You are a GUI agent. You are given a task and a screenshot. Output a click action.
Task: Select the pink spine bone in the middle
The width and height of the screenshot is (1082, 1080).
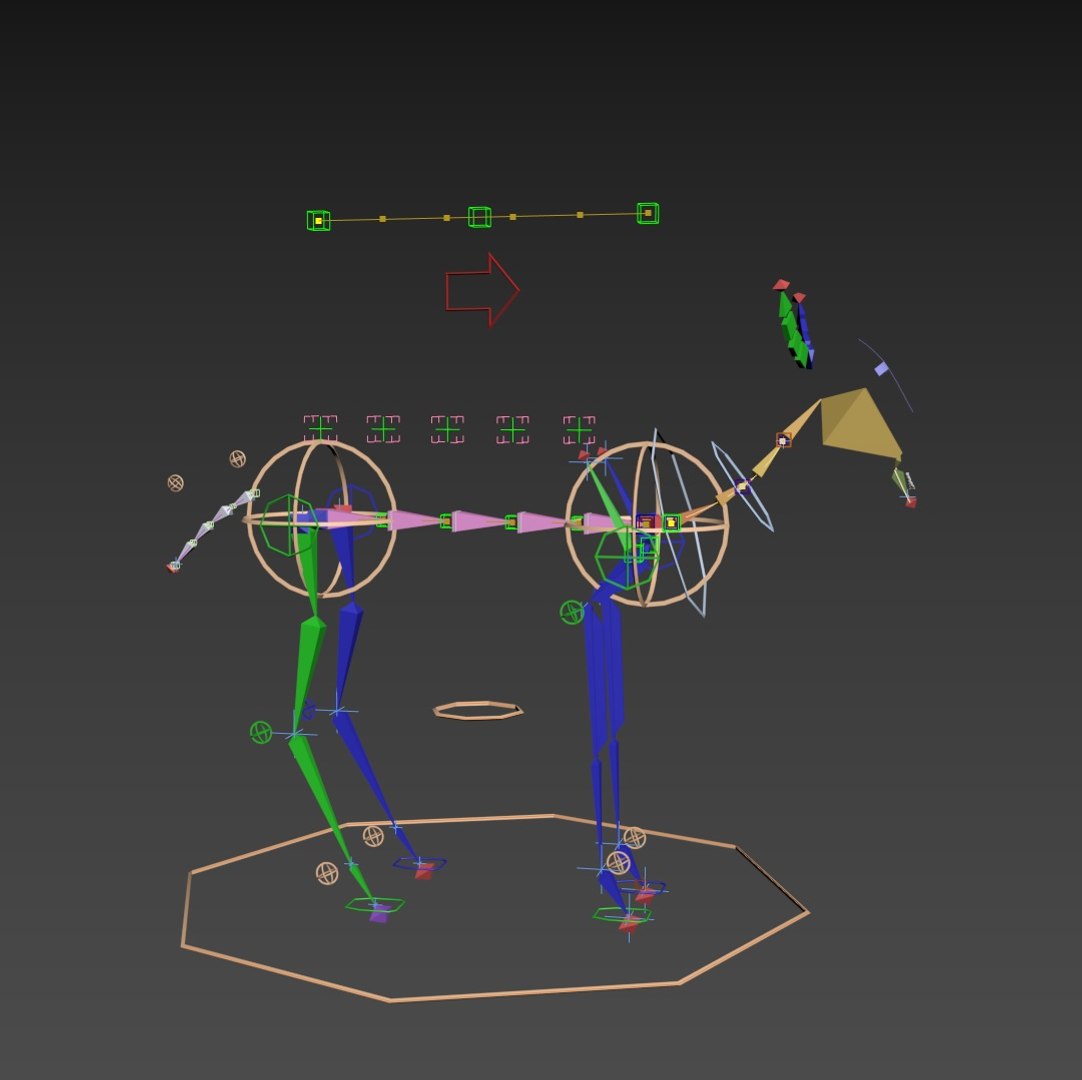pyautogui.click(x=480, y=522)
